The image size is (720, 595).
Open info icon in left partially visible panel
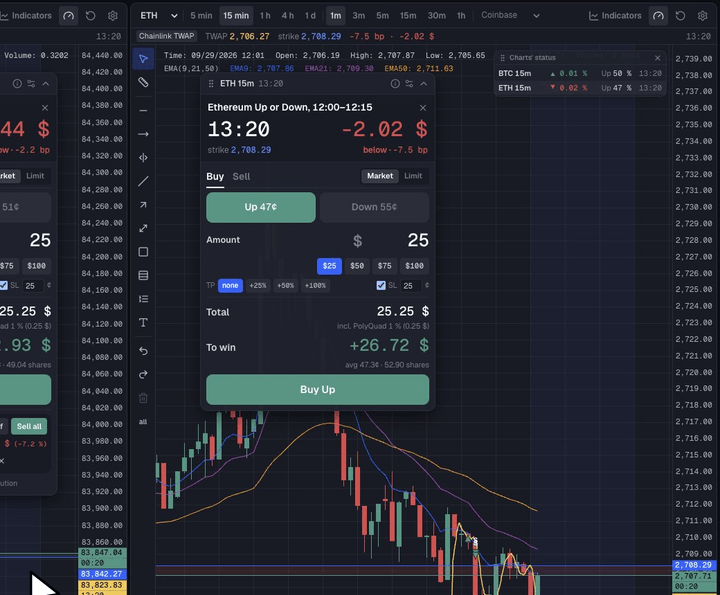pos(17,84)
